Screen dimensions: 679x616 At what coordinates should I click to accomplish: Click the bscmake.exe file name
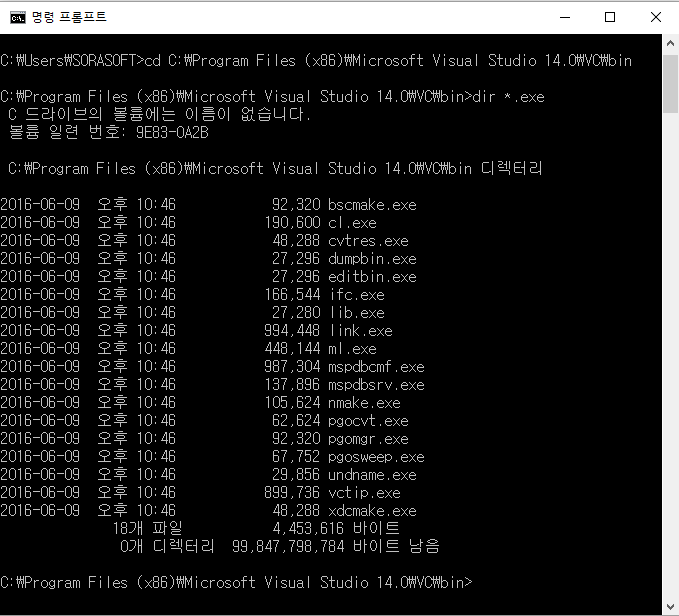[x=372, y=204]
